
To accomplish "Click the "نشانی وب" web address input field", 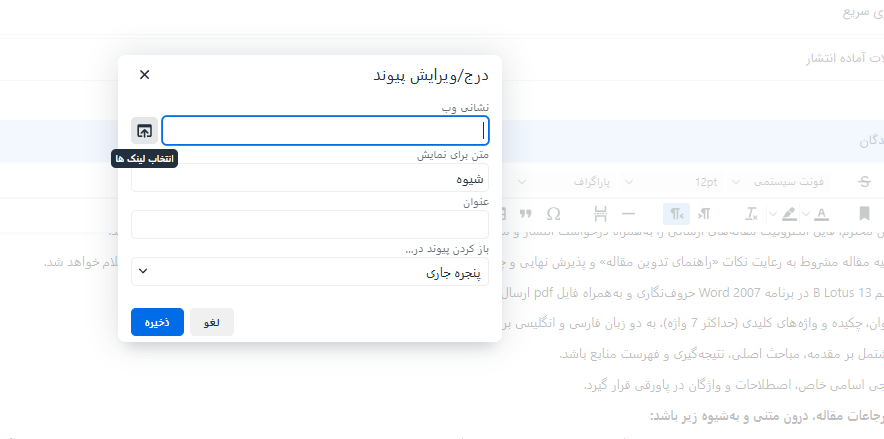I will tap(325, 131).
